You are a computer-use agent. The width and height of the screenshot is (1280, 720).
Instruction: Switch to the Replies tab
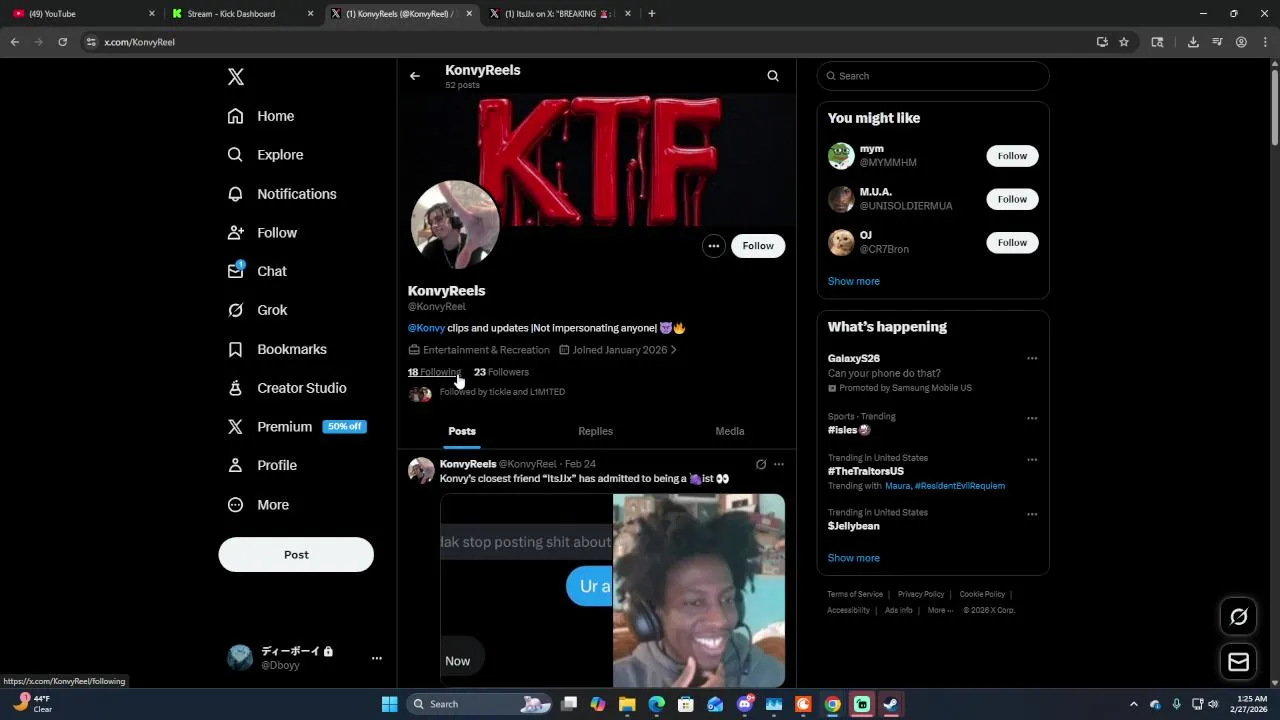point(595,431)
